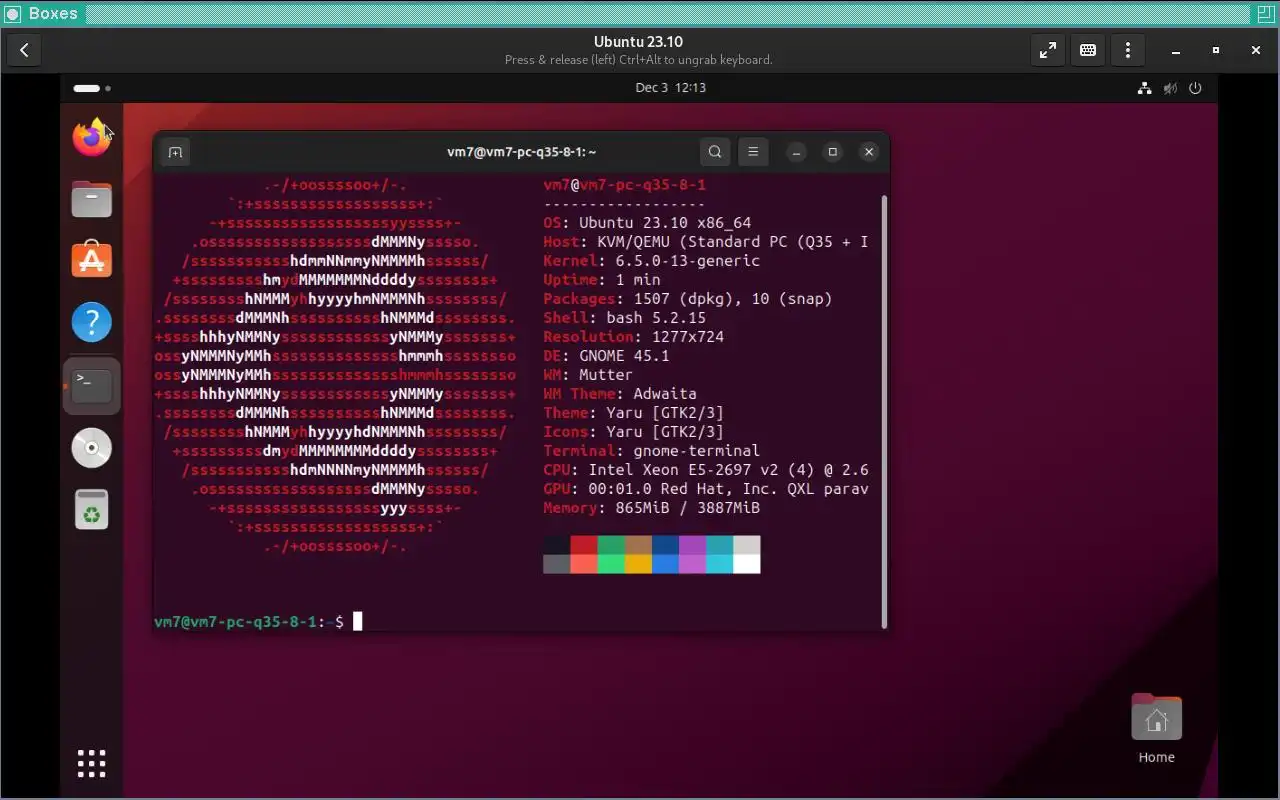Click 'Theme: Yaru [GTK2/3]' line
This screenshot has height=800, width=1280.
[x=634, y=413]
